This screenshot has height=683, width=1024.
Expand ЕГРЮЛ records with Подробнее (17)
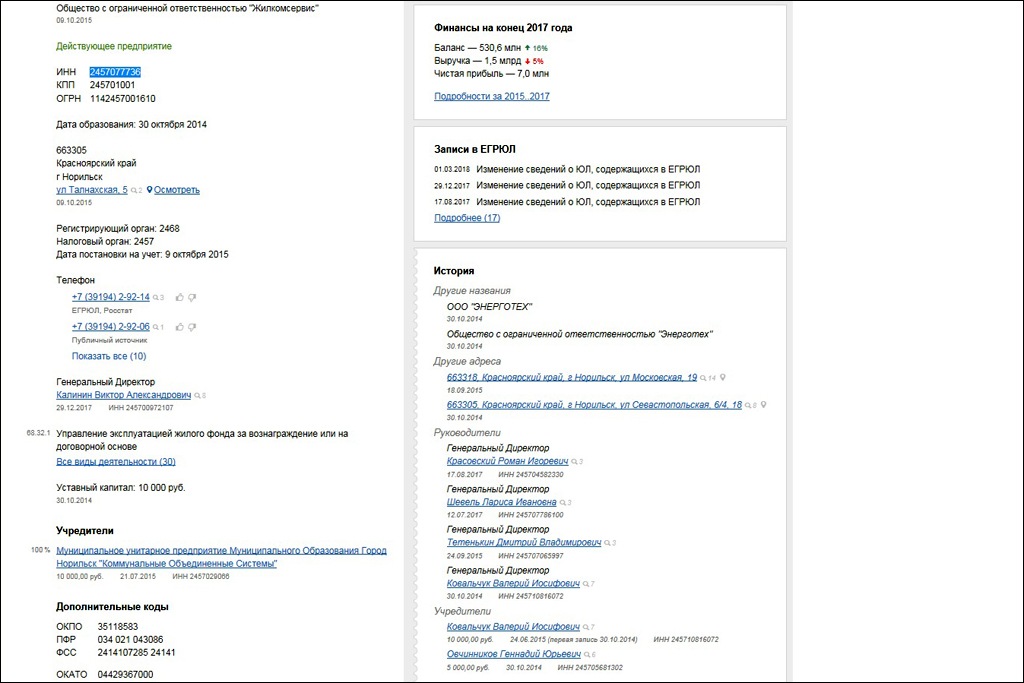(x=467, y=218)
